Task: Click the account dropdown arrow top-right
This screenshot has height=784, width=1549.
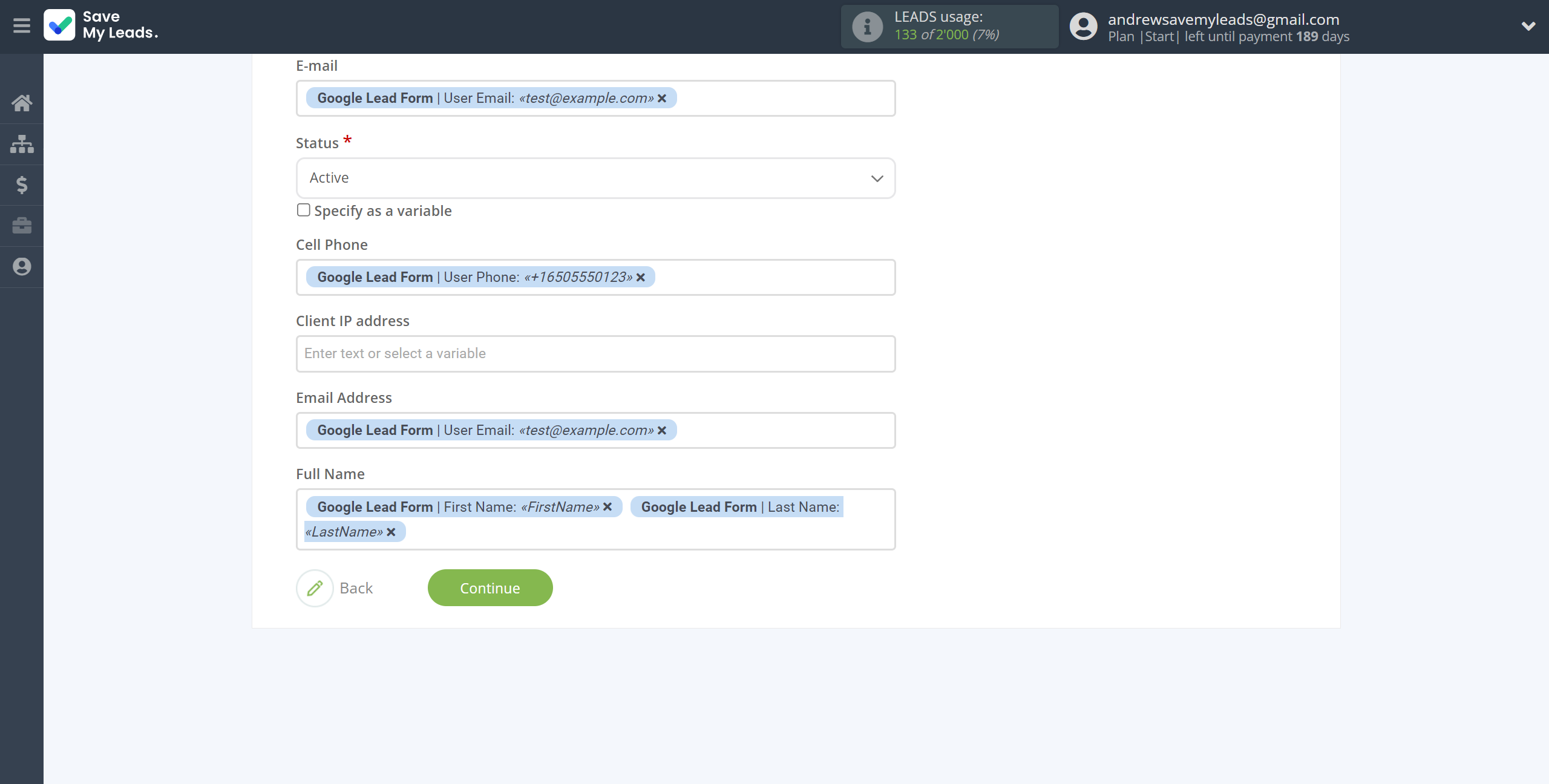Action: click(x=1528, y=26)
